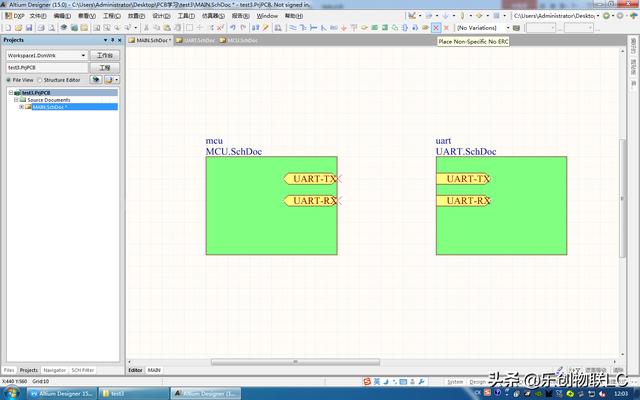Collapse the test3.PrjPCB project node
The image size is (640, 400).
11,92
